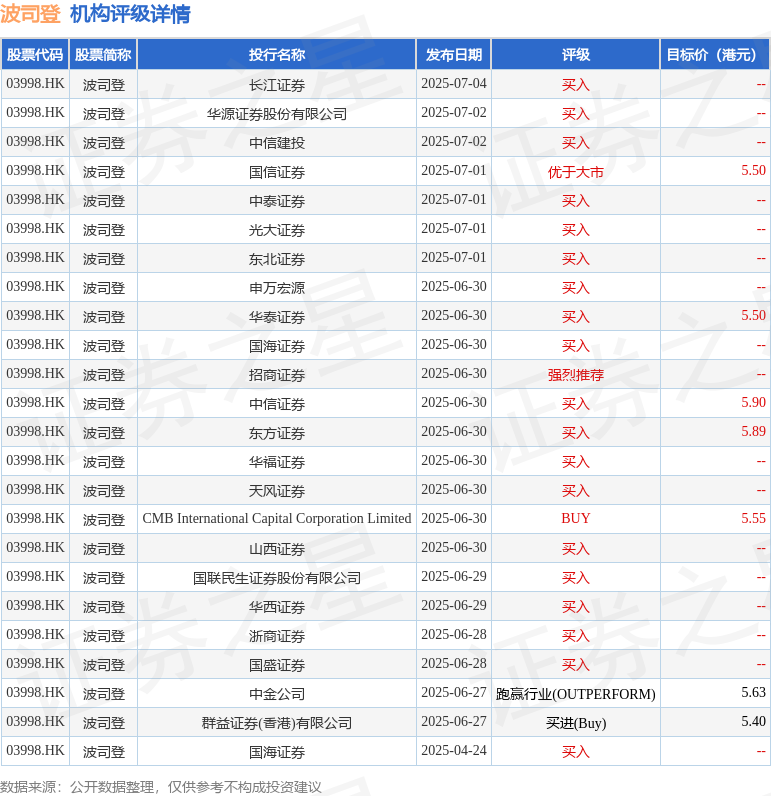Click the 发布日期 column header
771x796 pixels.
pos(454,54)
